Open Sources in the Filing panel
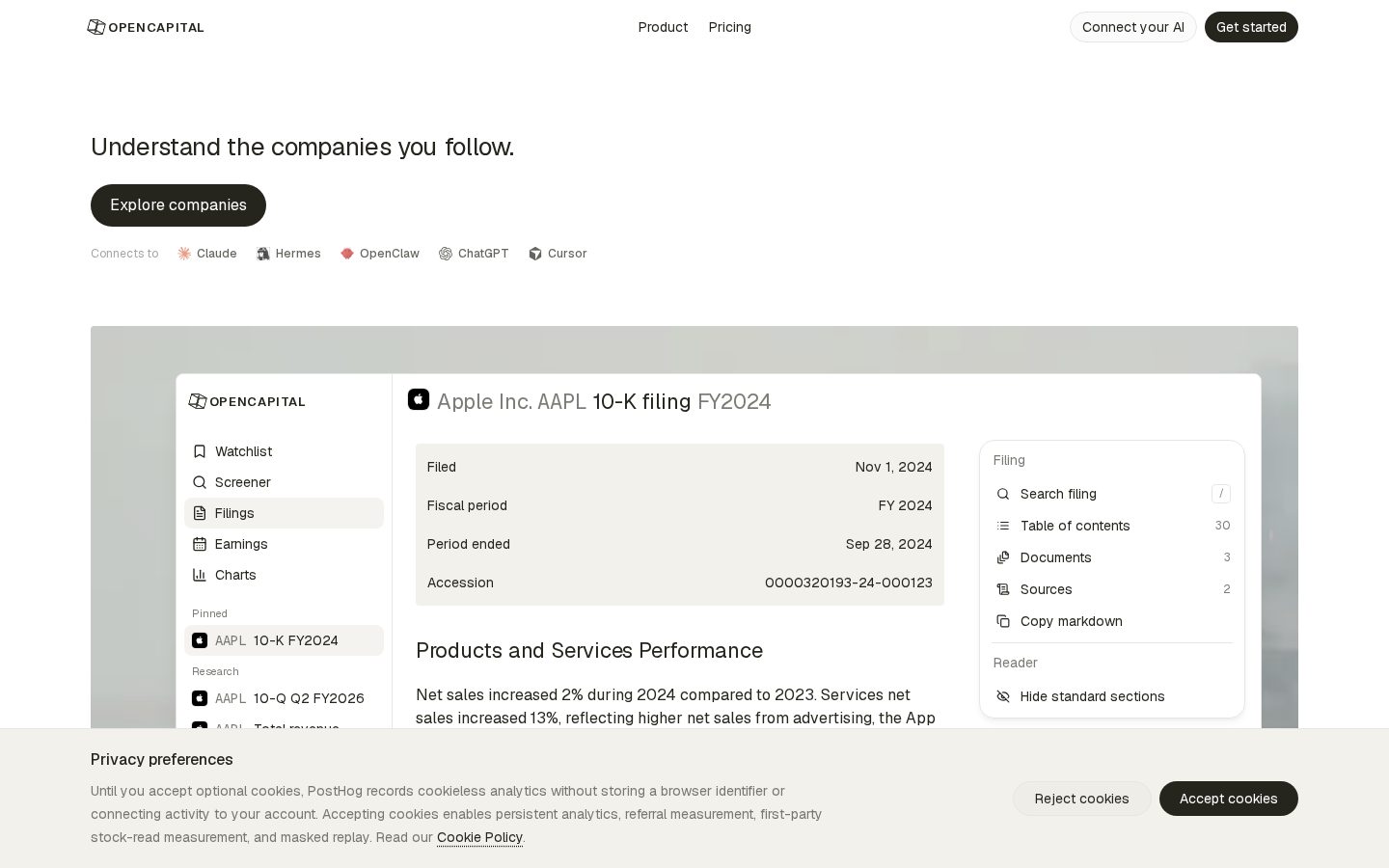 [x=1112, y=589]
